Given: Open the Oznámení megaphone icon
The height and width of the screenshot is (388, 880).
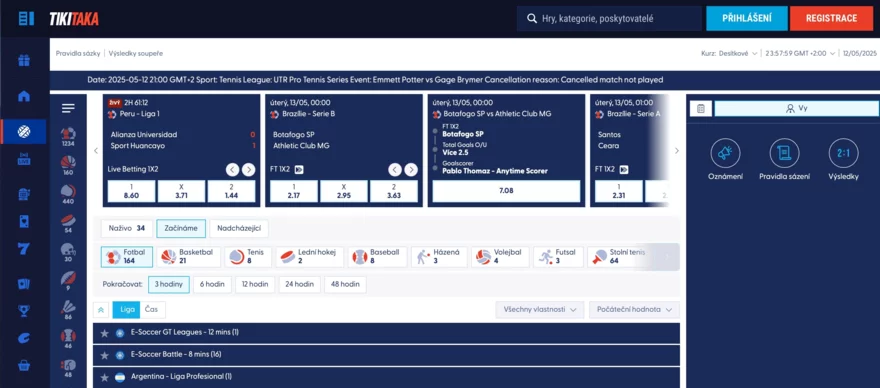Looking at the screenshot, I should coord(725,153).
